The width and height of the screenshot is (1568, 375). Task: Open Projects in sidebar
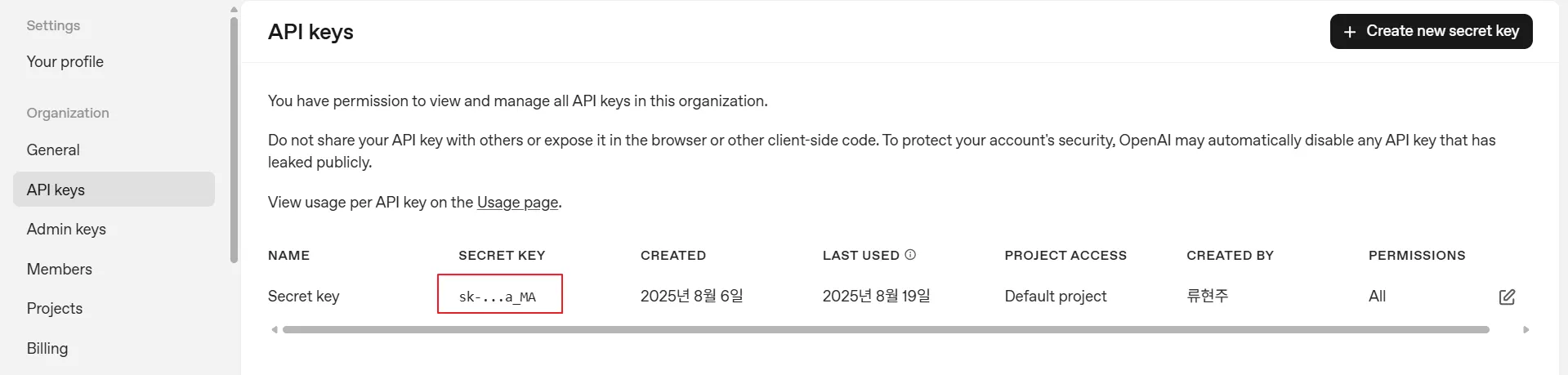click(54, 309)
